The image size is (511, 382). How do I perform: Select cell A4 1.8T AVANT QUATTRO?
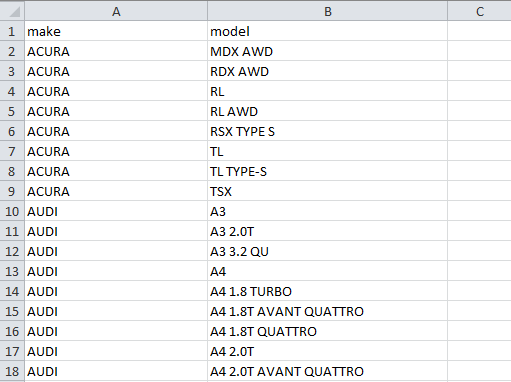(327, 311)
